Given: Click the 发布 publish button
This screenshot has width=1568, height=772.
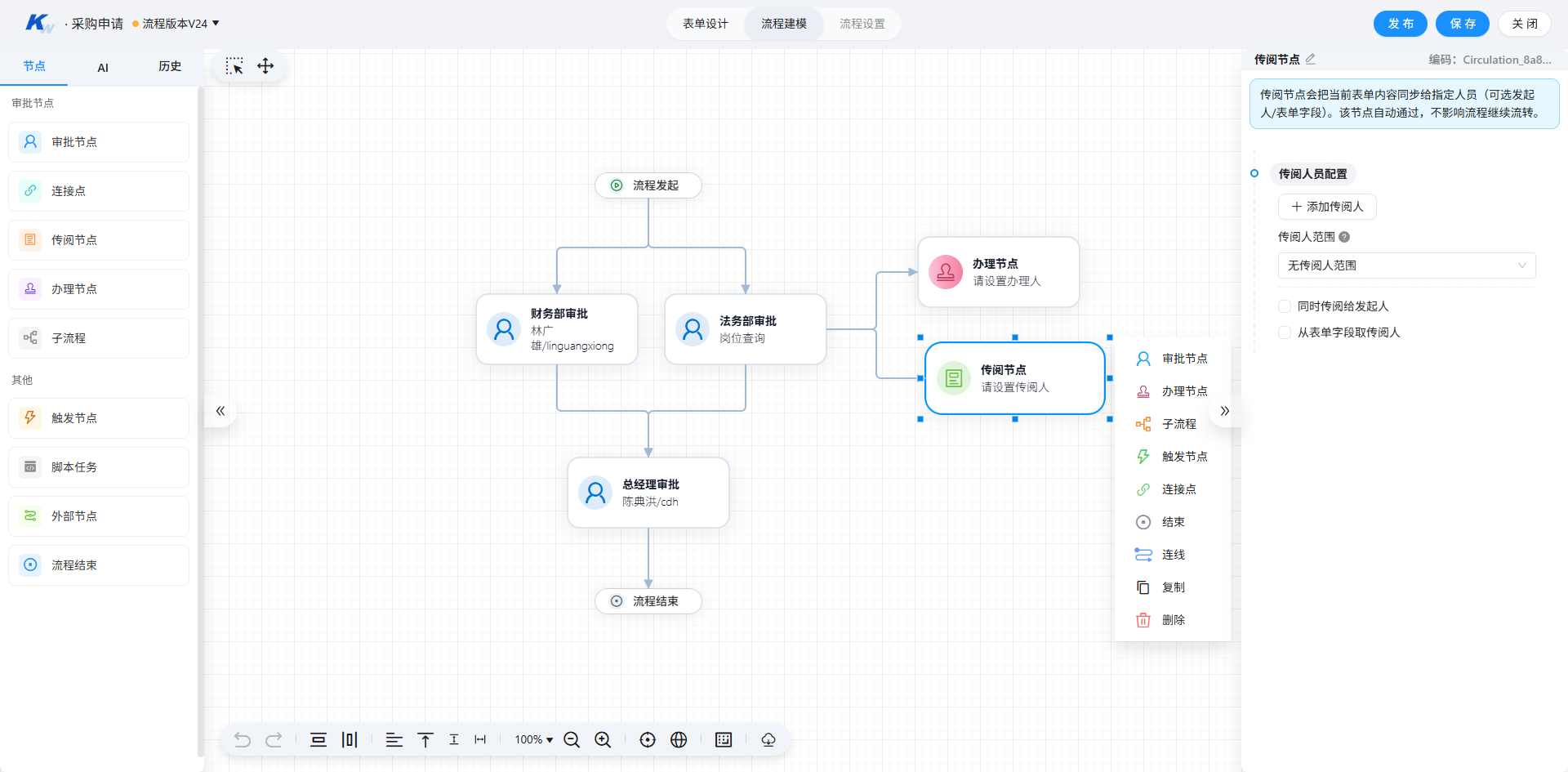Looking at the screenshot, I should click(x=1400, y=24).
